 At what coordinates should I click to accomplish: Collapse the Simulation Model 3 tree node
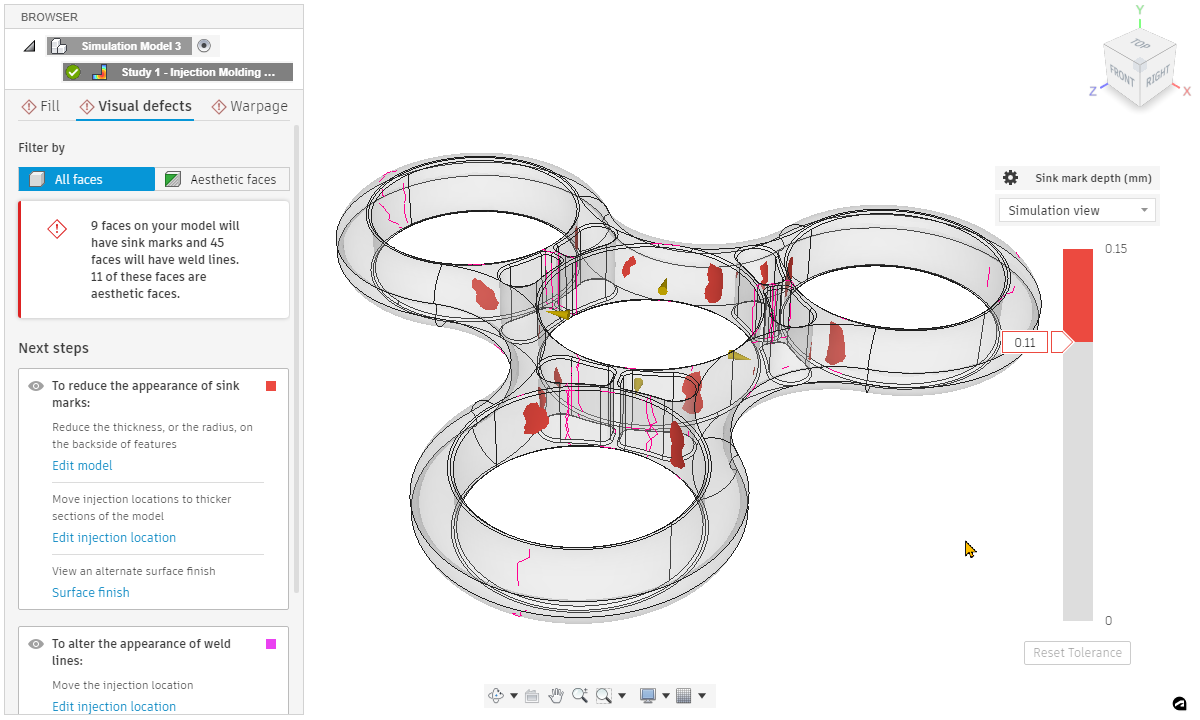point(29,46)
